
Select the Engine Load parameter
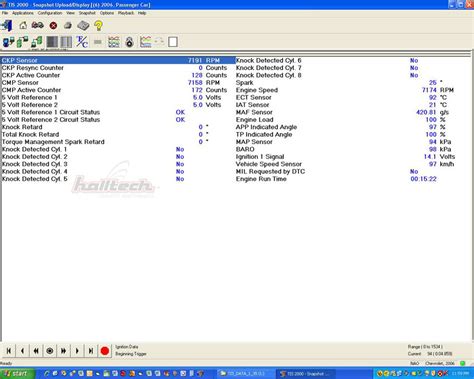(353, 120)
